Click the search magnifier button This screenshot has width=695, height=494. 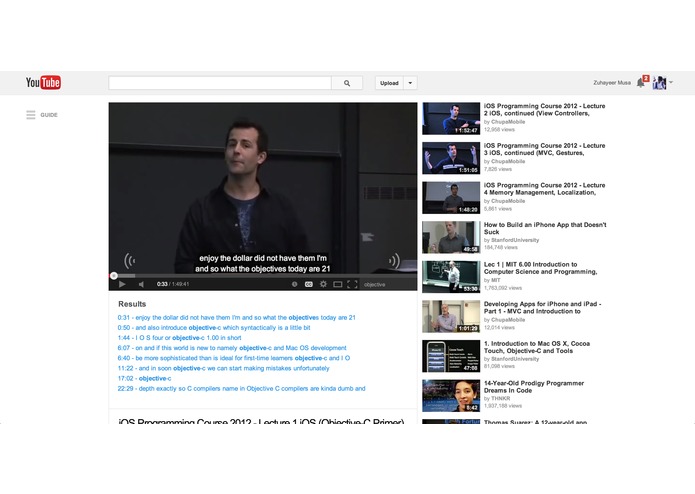347,83
